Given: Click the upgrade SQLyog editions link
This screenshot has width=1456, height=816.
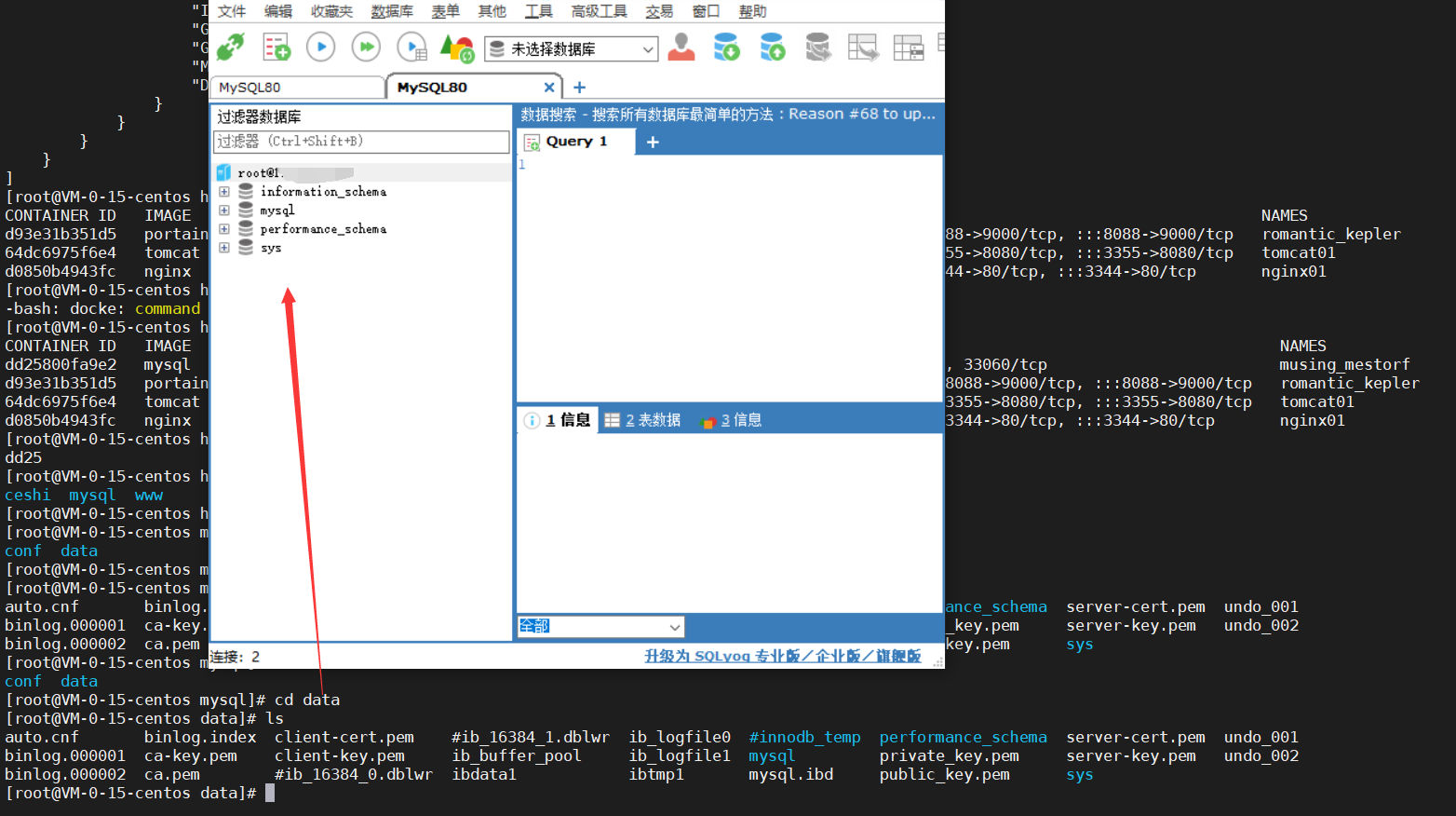Looking at the screenshot, I should [x=783, y=656].
